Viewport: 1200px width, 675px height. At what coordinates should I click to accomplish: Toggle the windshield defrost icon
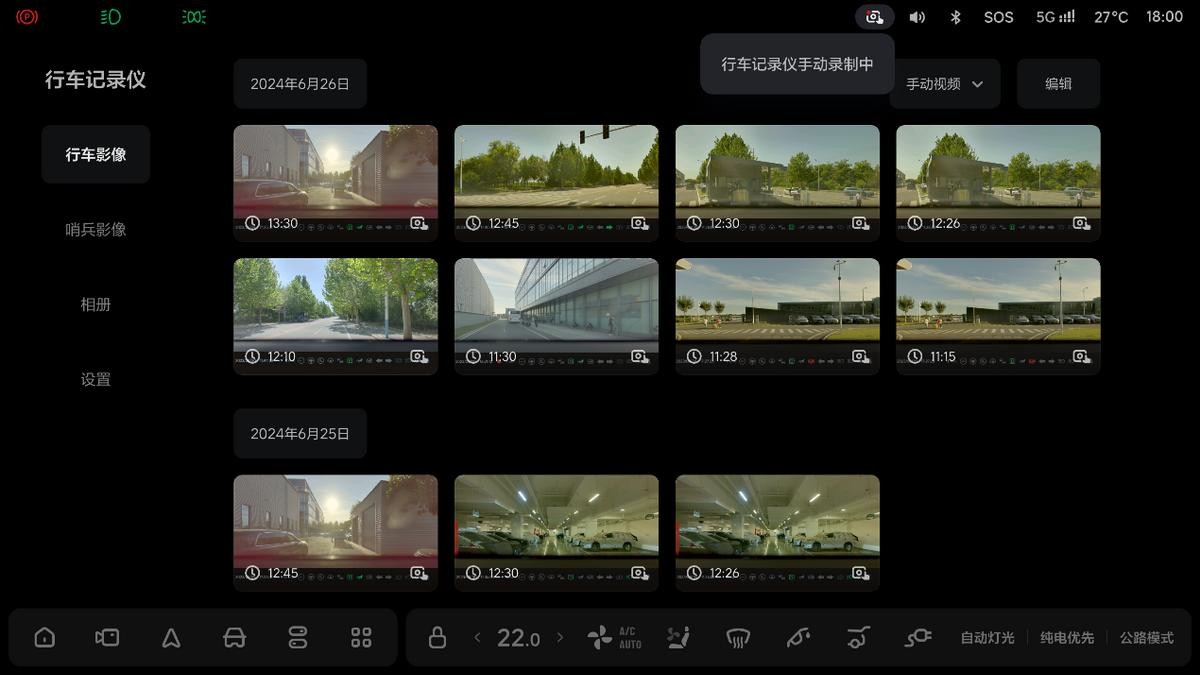click(738, 638)
